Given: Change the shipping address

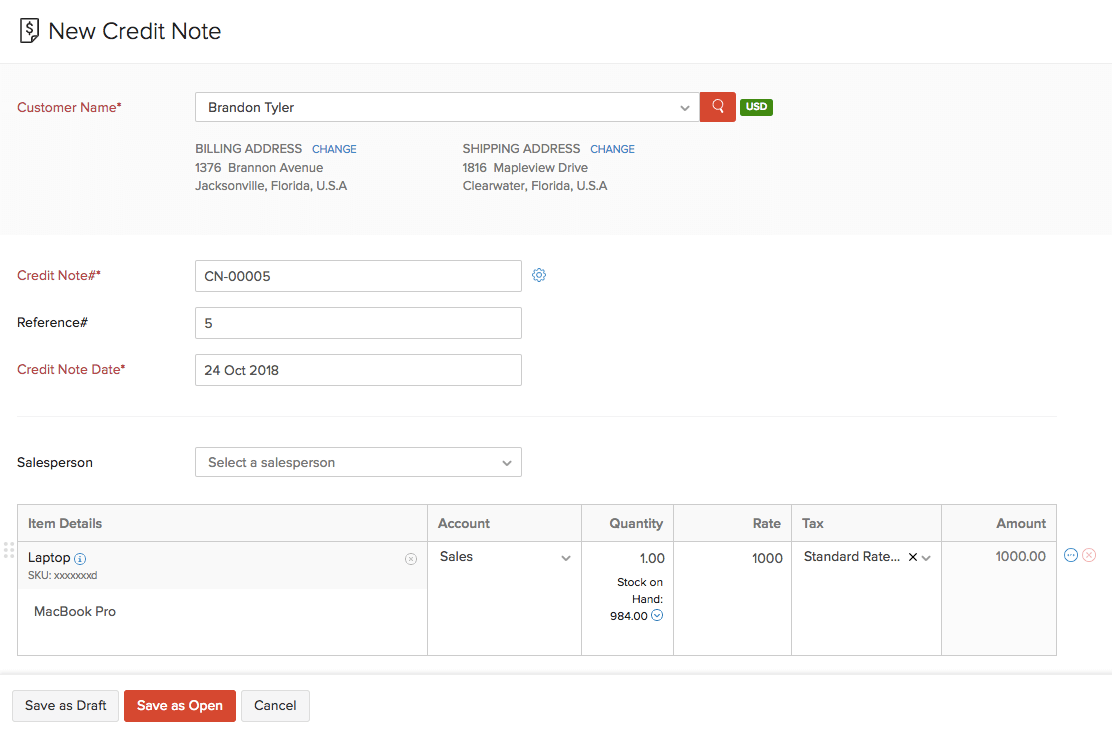Looking at the screenshot, I should 612,149.
